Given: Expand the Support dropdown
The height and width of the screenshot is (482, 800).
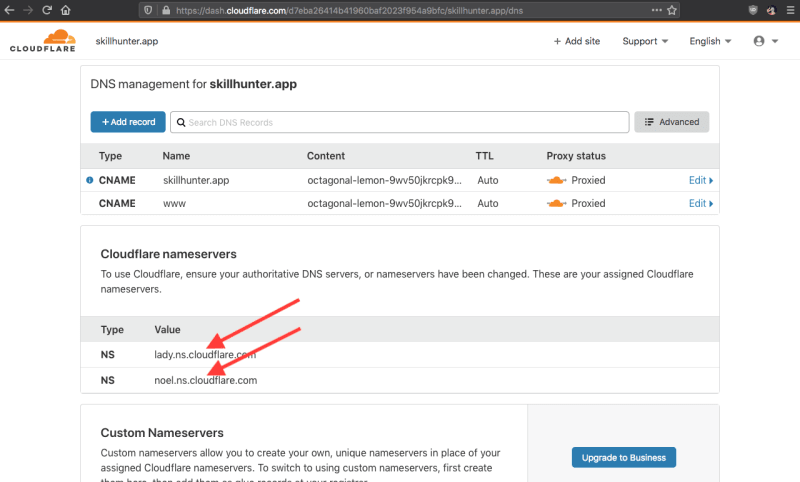Looking at the screenshot, I should coord(645,41).
